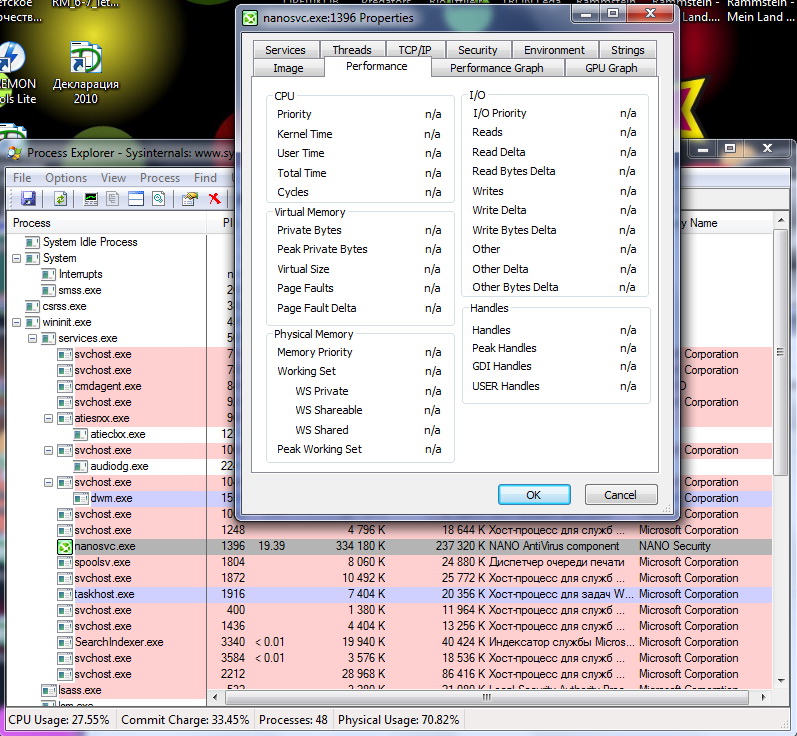The height and width of the screenshot is (736, 797).
Task: Collapse the wininit.exe tree node
Action: point(17,323)
